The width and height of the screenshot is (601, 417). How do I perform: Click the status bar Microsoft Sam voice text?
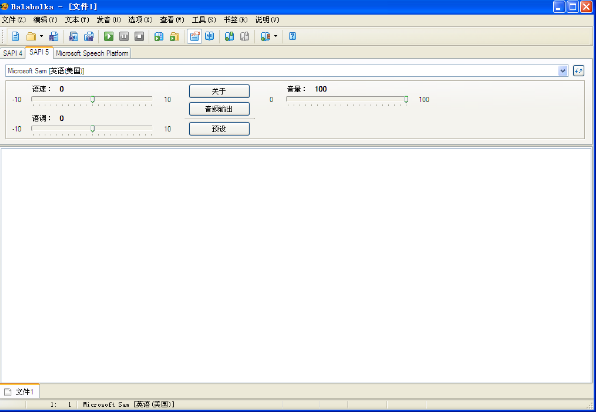128,404
